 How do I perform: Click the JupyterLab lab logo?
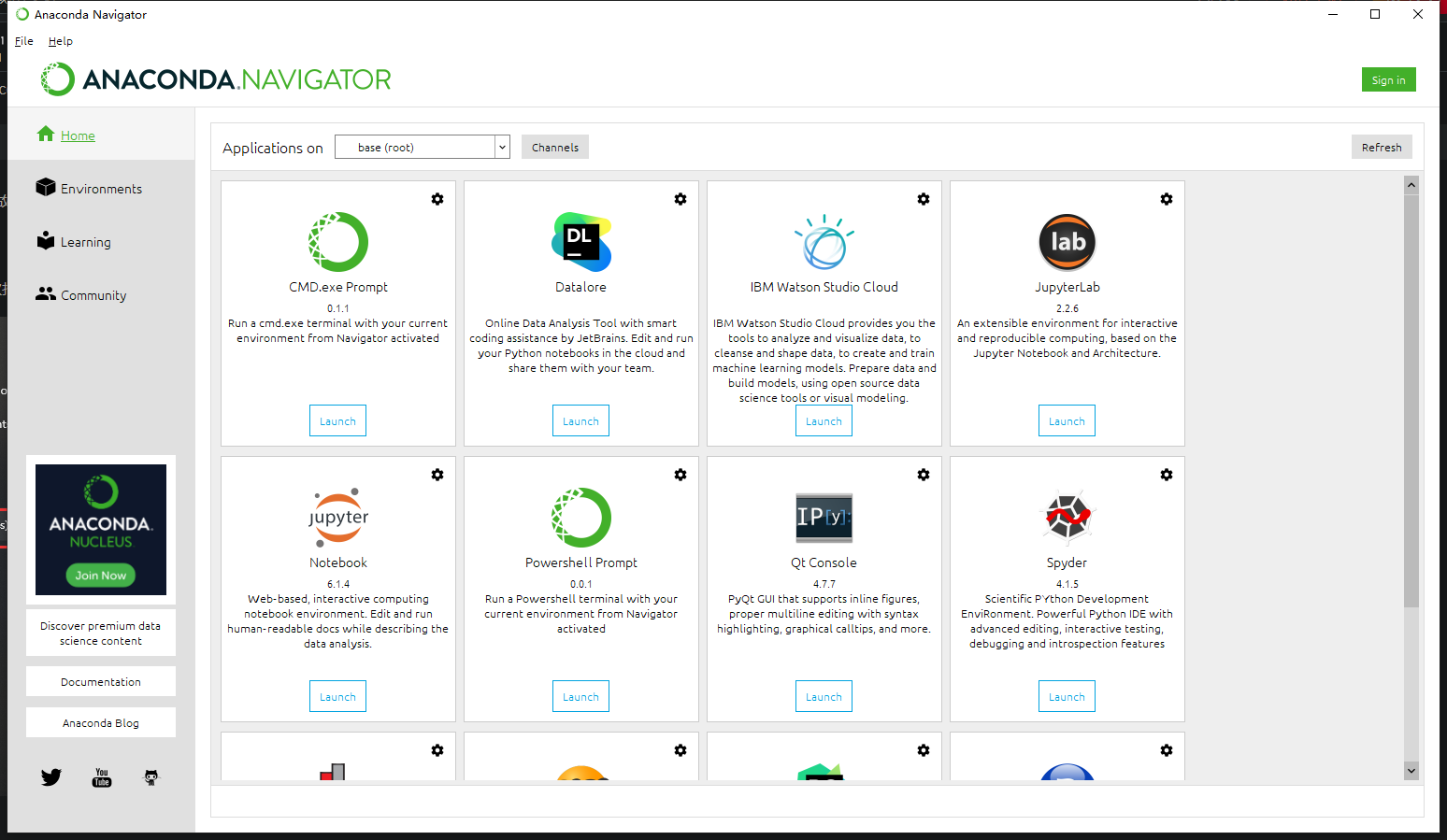coord(1067,242)
